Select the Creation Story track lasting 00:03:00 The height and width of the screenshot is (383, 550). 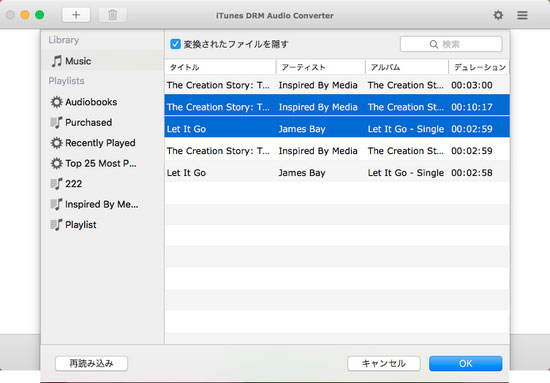(x=337, y=85)
